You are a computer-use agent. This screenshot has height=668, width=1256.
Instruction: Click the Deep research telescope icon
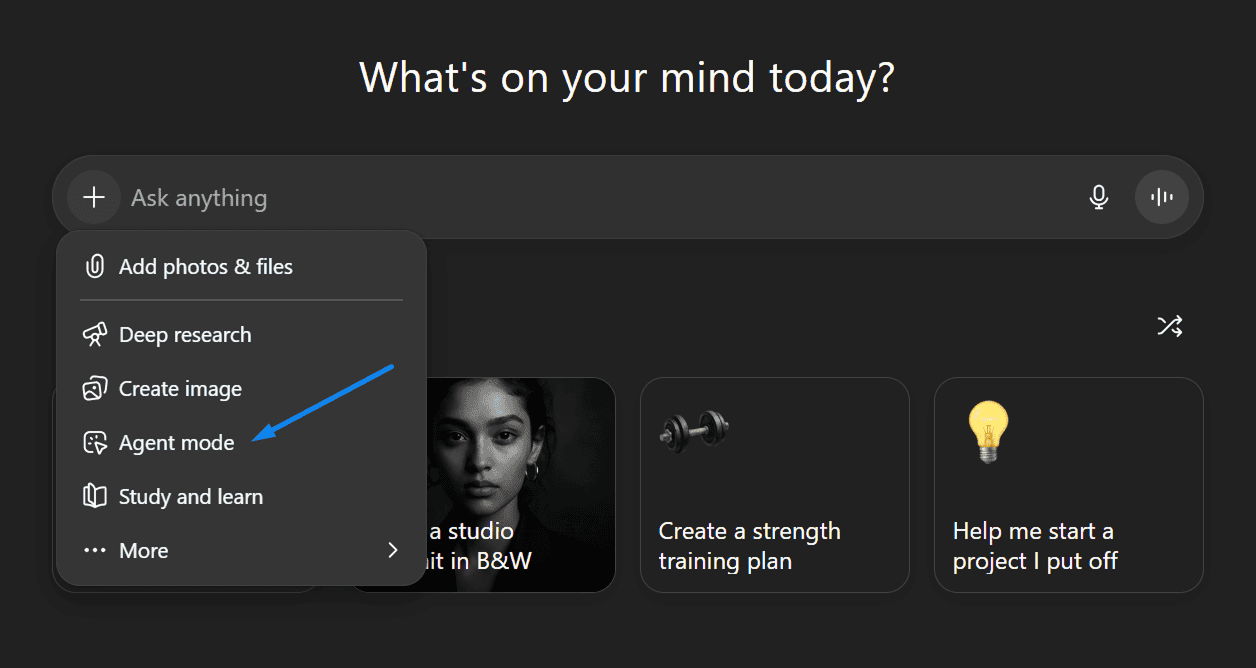(x=95, y=335)
